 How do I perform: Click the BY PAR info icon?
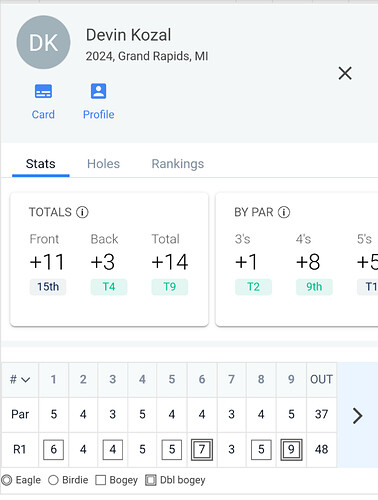coord(284,212)
